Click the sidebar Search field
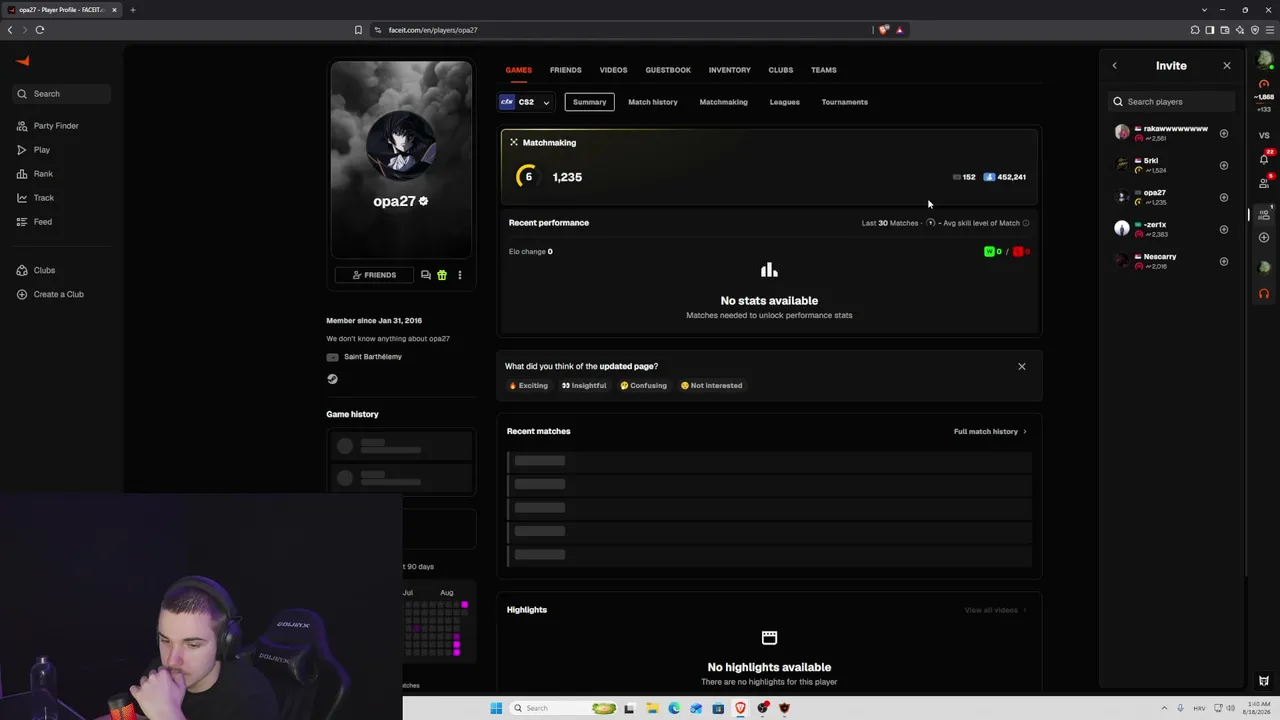Viewport: 1280px width, 720px height. [x=62, y=94]
